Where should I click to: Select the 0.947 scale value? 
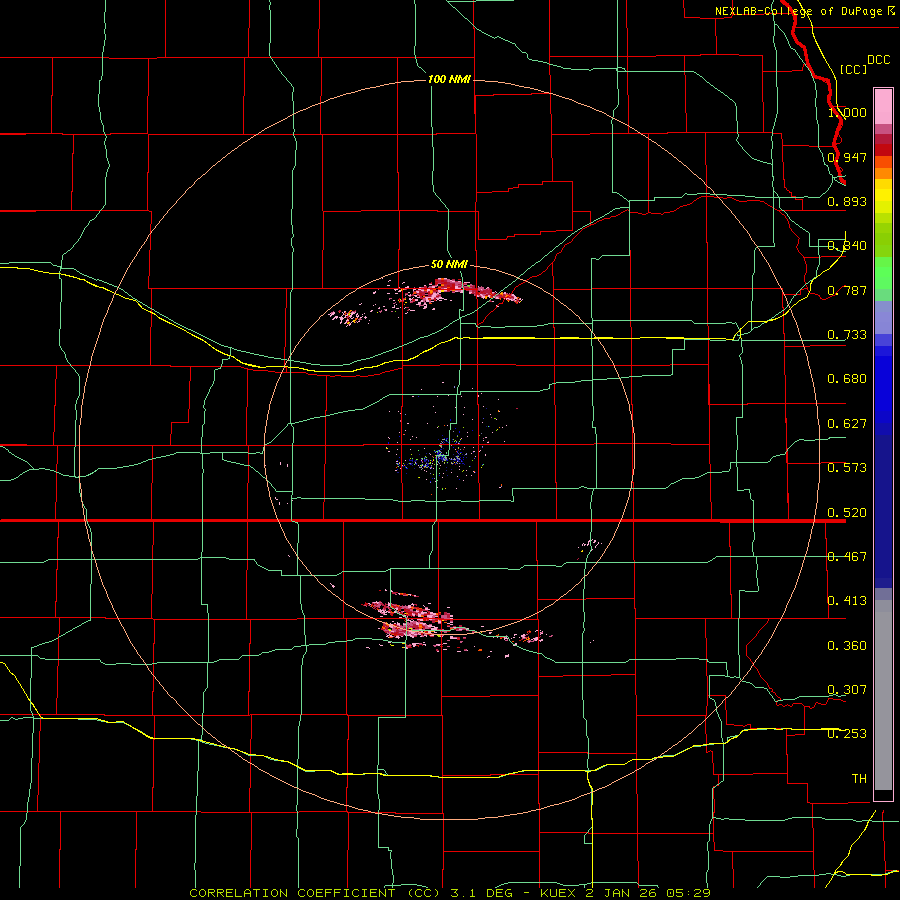pos(847,157)
